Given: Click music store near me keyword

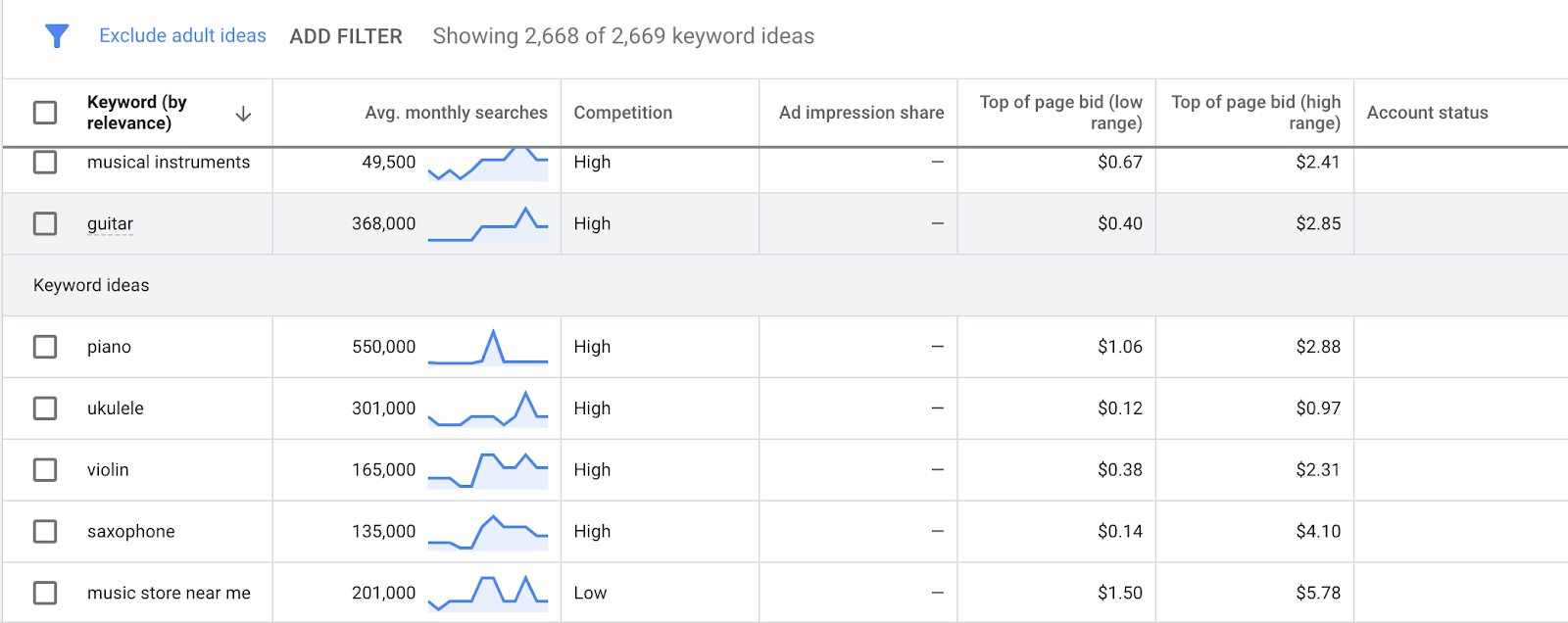Looking at the screenshot, I should tap(169, 593).
